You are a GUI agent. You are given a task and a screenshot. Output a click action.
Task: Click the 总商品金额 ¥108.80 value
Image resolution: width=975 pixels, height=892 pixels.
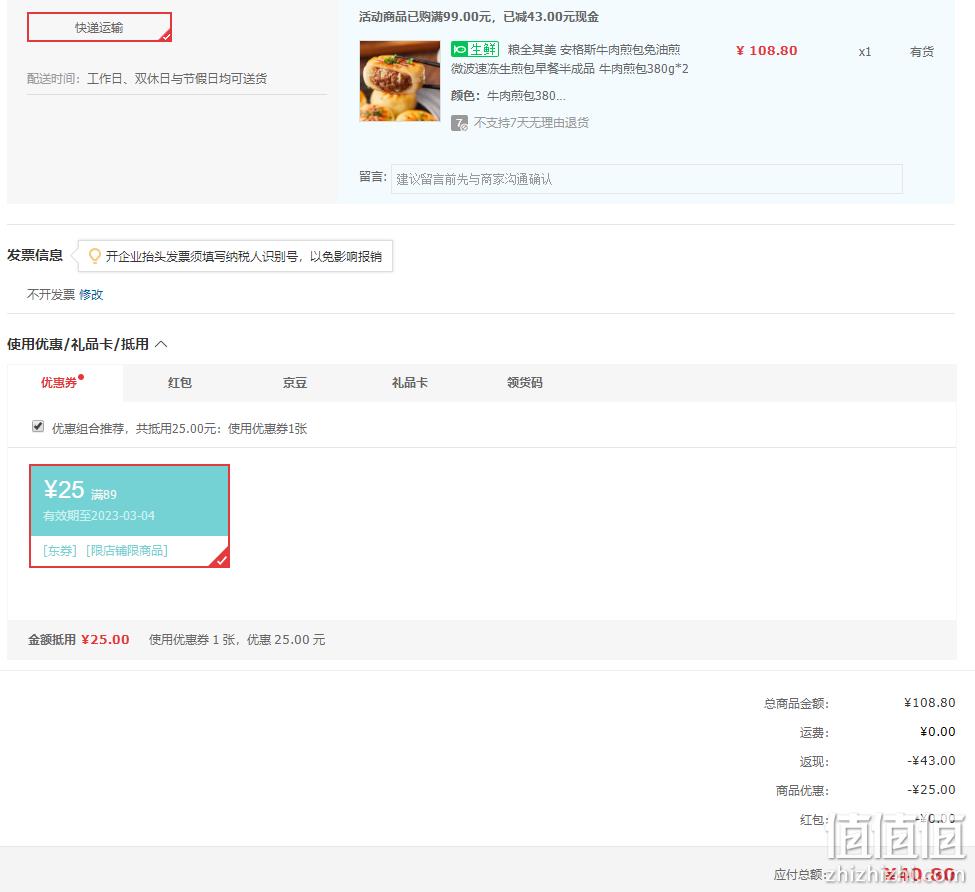coord(930,703)
